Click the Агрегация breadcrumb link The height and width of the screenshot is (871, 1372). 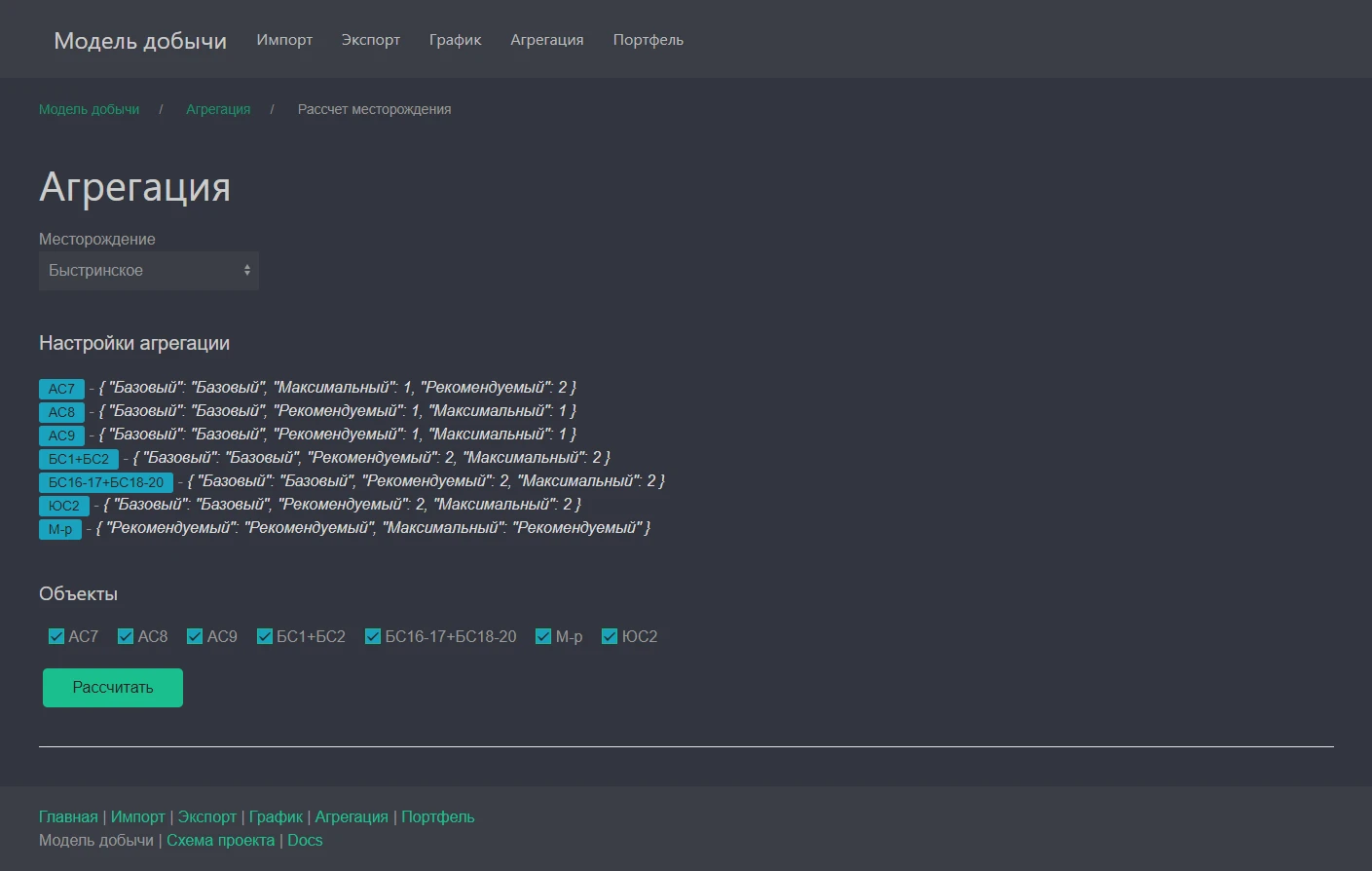218,109
